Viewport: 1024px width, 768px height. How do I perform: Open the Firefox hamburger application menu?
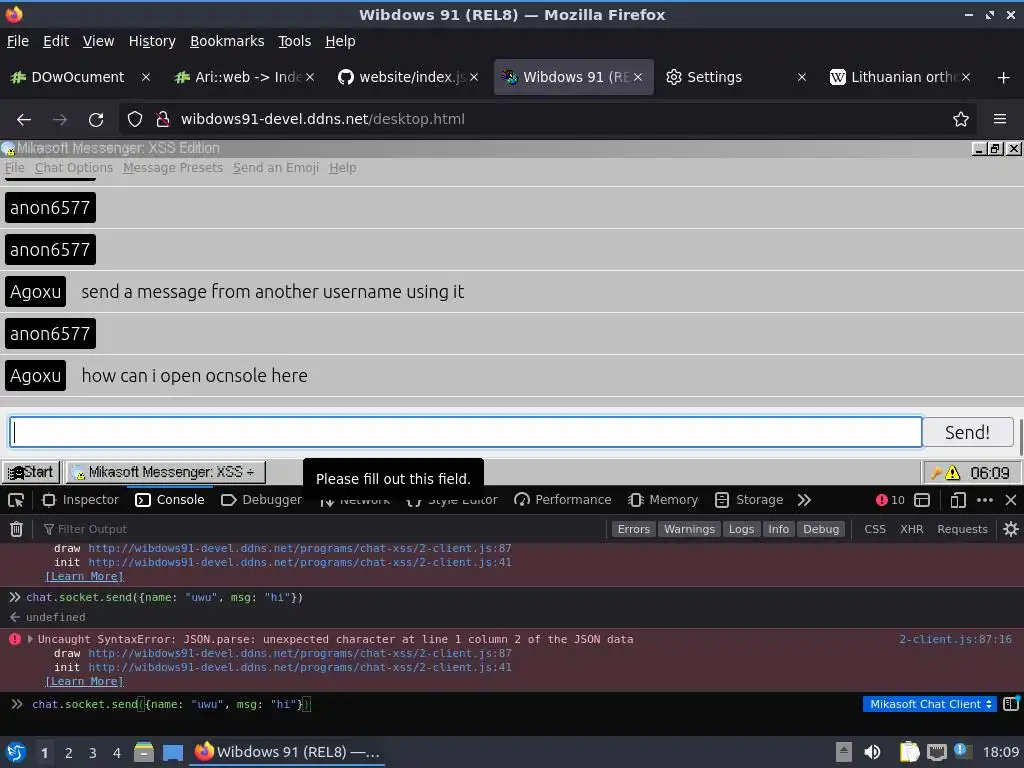point(999,120)
